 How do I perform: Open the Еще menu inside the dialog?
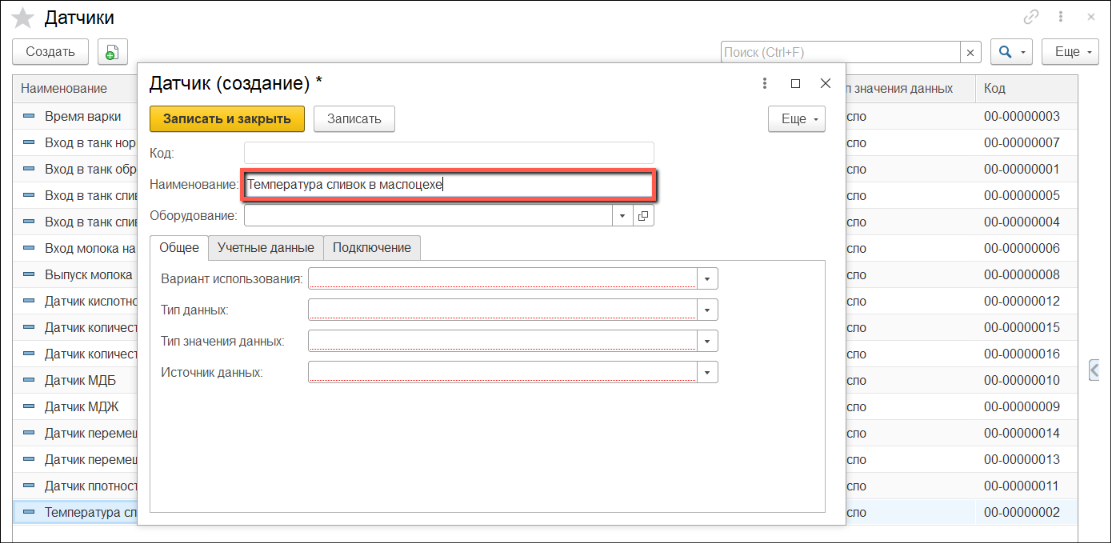(x=796, y=119)
